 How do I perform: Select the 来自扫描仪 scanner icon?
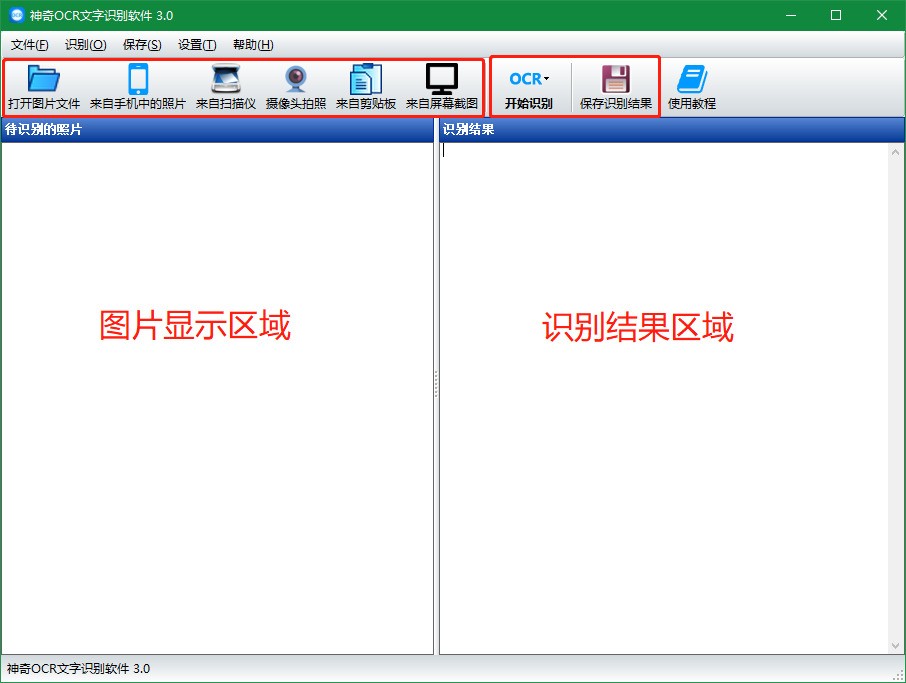click(226, 87)
